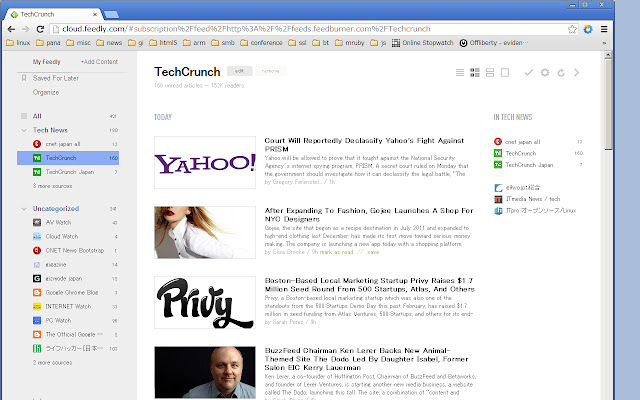Collapse the Tech News category

pos(24,130)
